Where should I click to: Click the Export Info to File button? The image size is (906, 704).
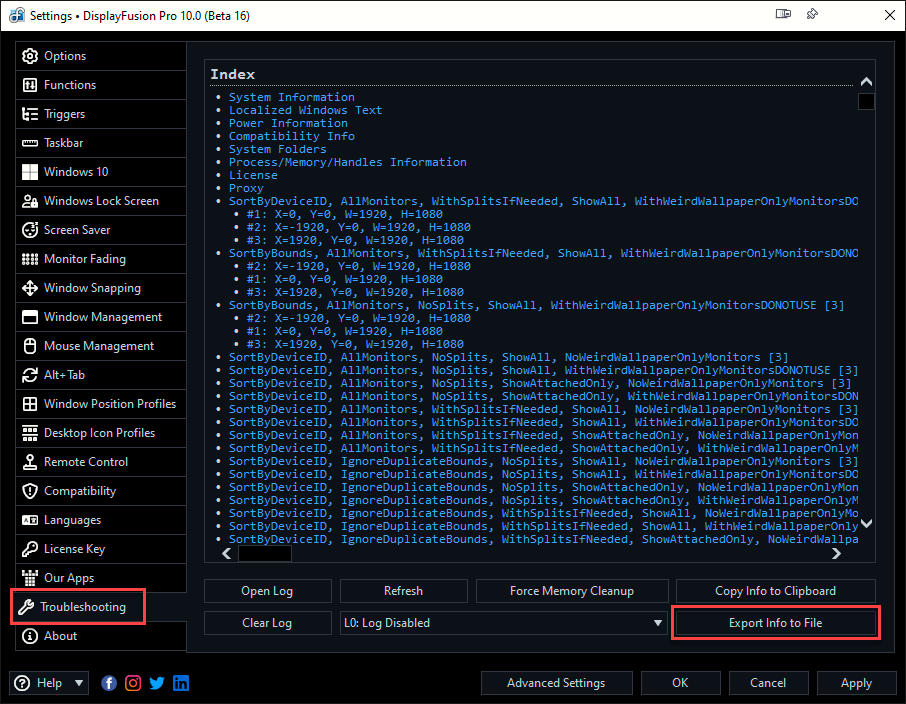pos(775,623)
